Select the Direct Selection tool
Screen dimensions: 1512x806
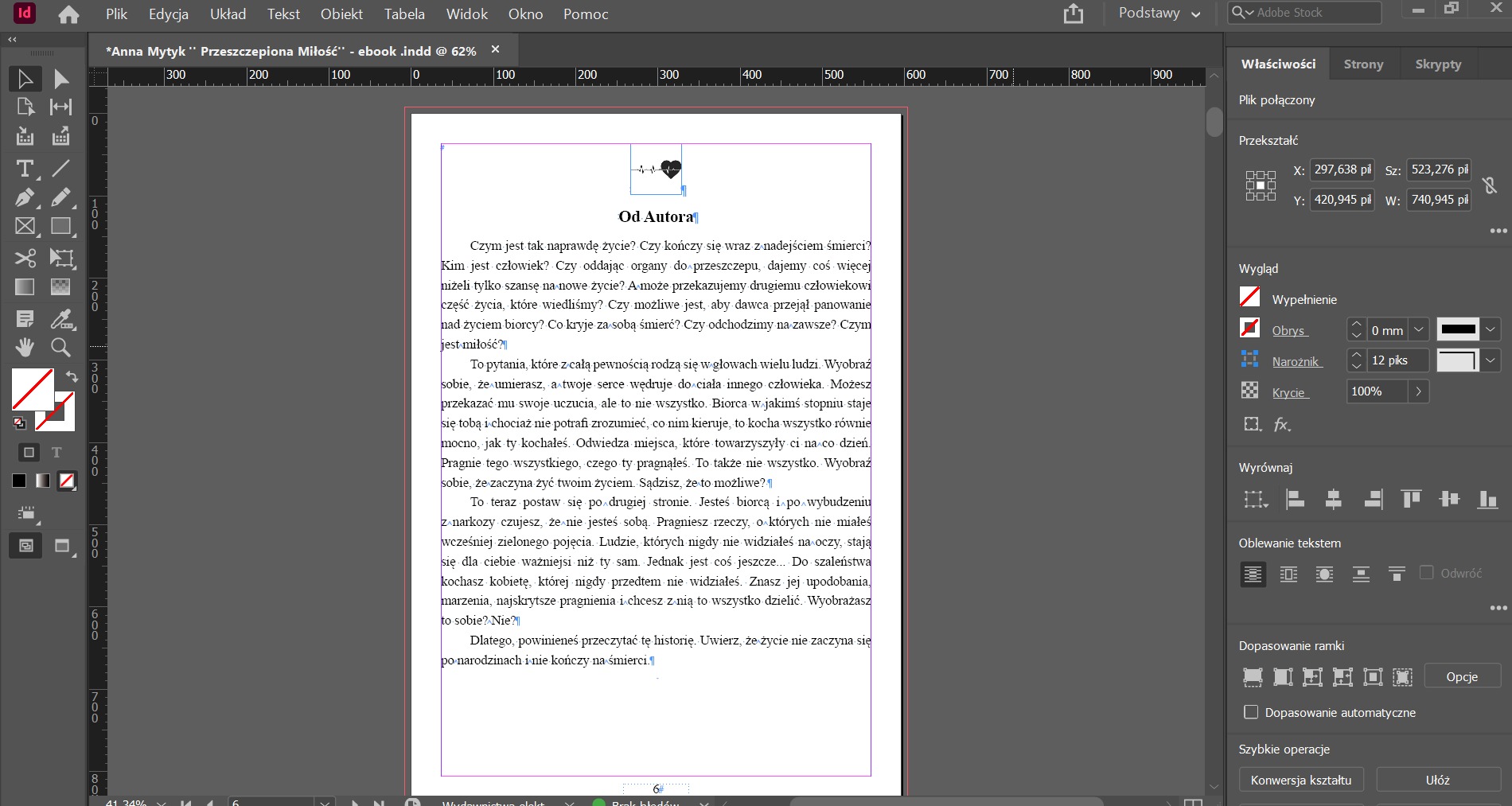point(61,79)
